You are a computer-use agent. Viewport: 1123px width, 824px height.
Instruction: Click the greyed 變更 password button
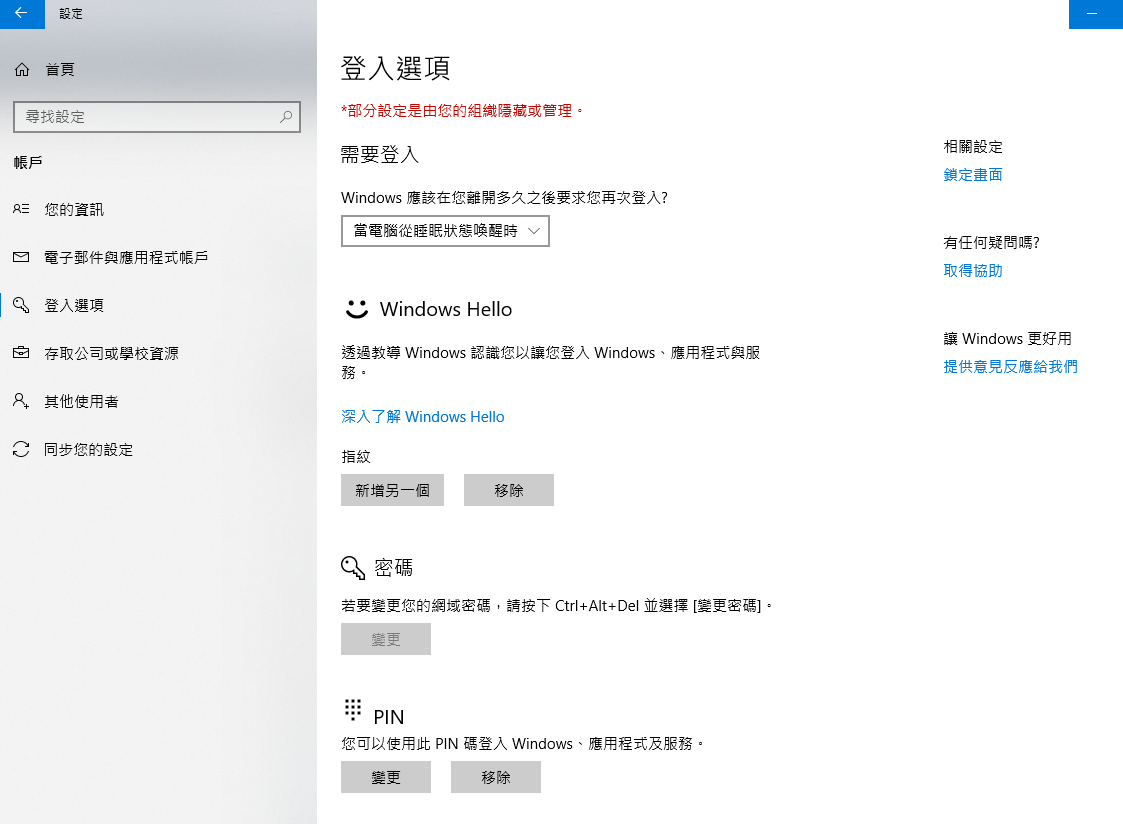coord(386,639)
